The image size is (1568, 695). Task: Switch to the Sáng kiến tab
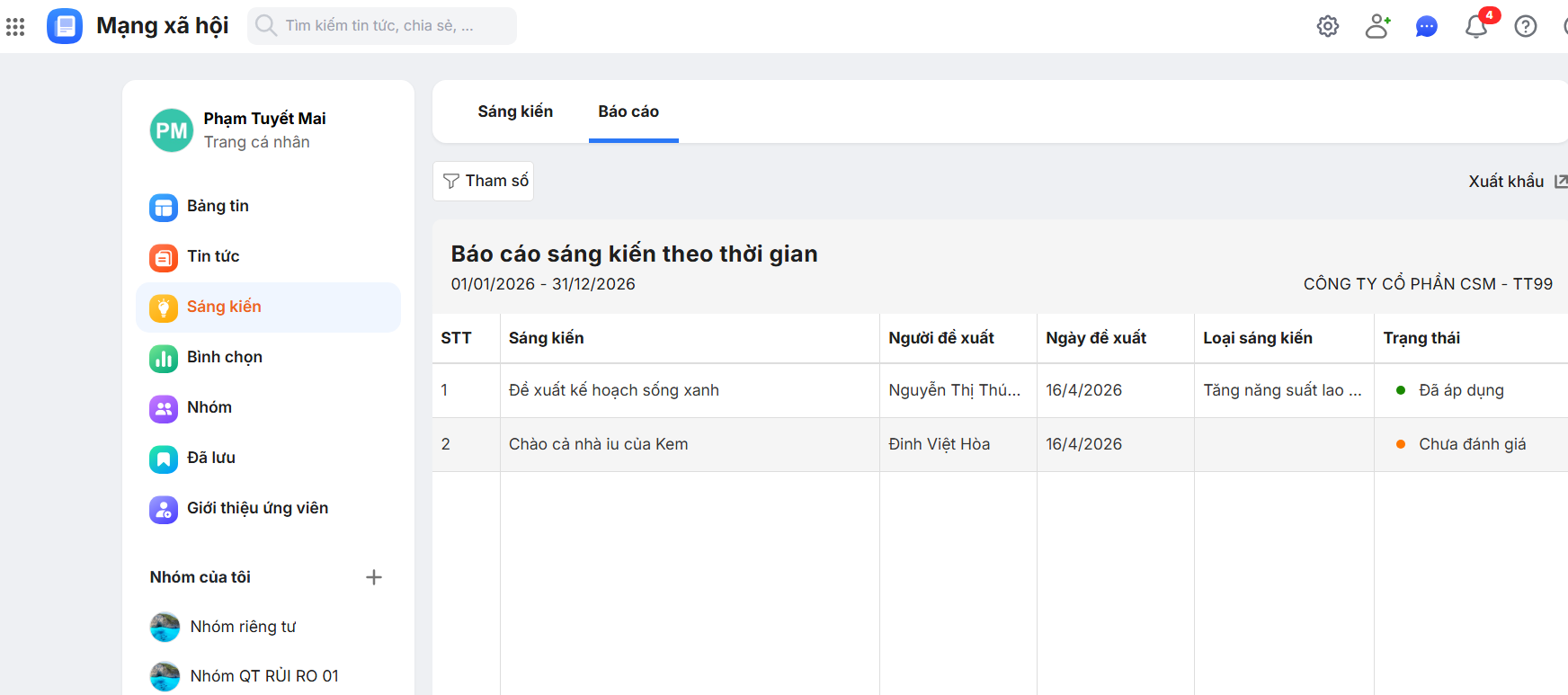(515, 111)
